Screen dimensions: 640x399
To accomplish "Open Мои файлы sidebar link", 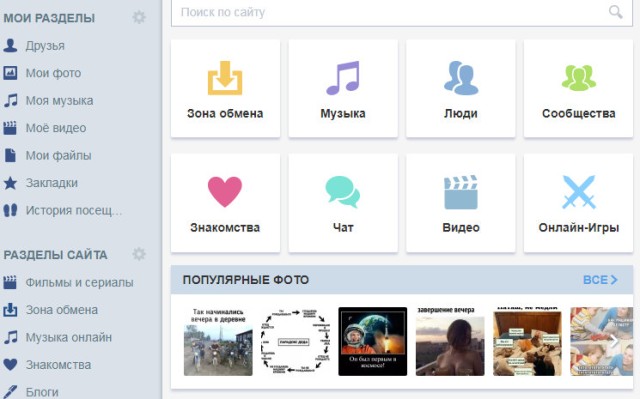I will tap(58, 155).
